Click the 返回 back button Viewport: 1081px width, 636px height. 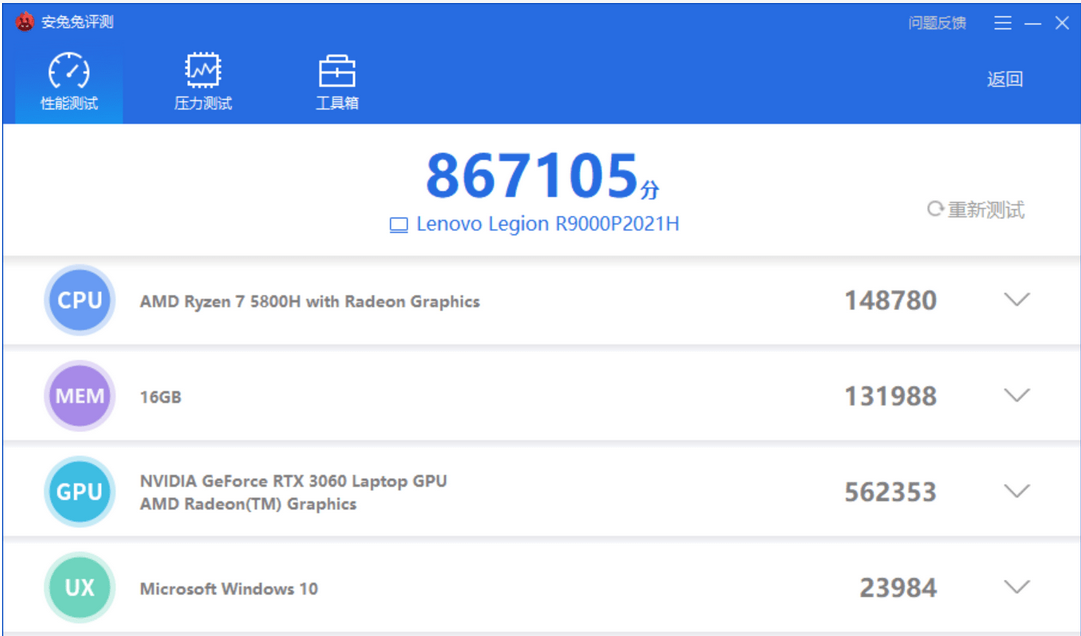[1004, 79]
